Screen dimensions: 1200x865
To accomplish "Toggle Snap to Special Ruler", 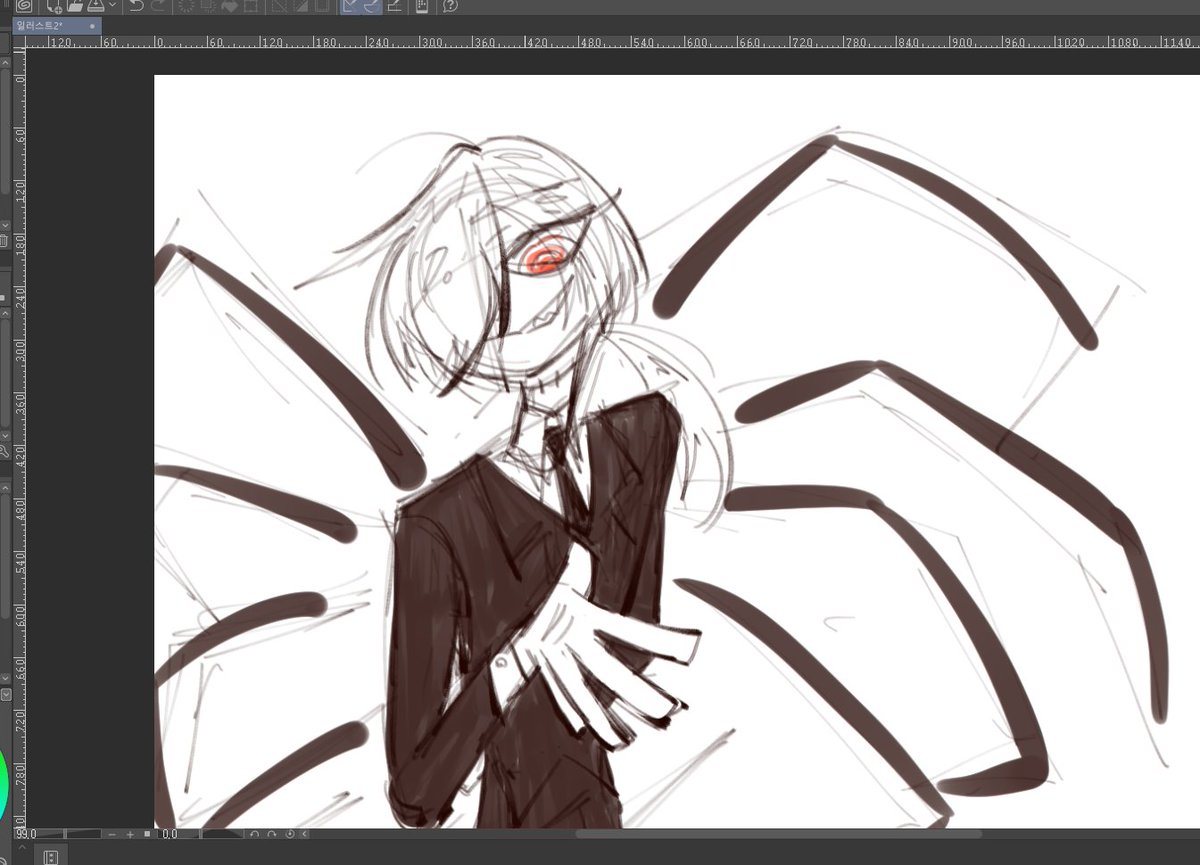I will tap(371, 6).
